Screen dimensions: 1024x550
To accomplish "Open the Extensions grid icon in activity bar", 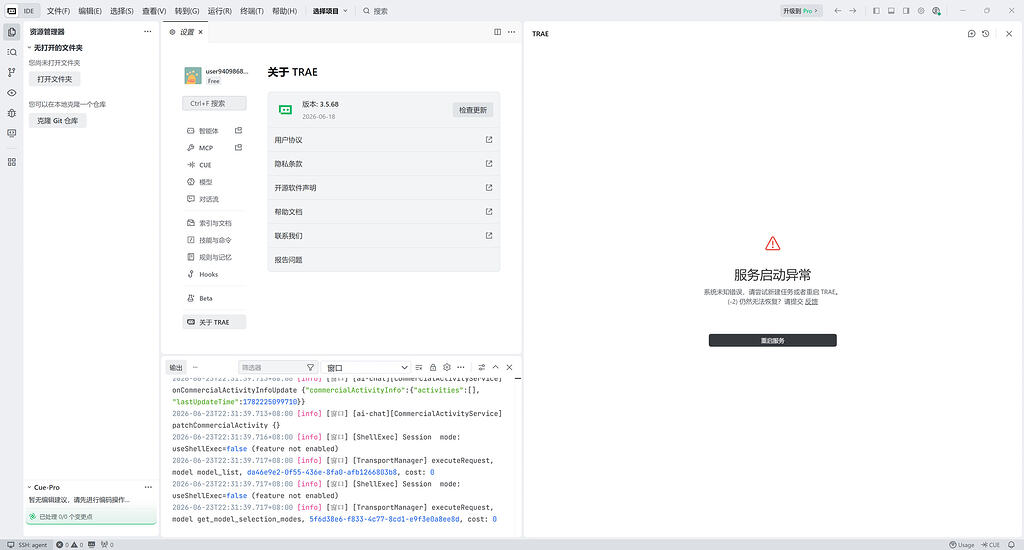I will pos(12,162).
